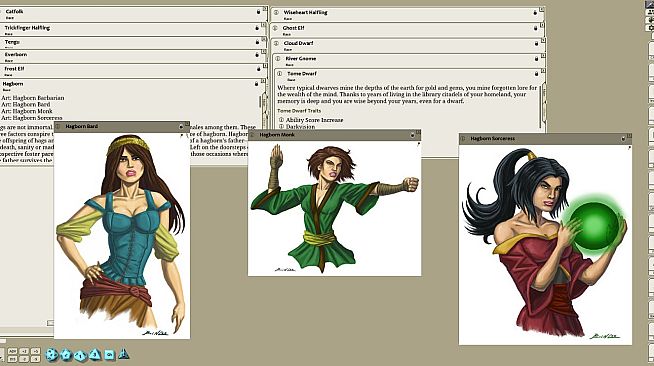Click the Everborn window title
Viewport: 654px width, 366px height.
[x=16, y=55]
